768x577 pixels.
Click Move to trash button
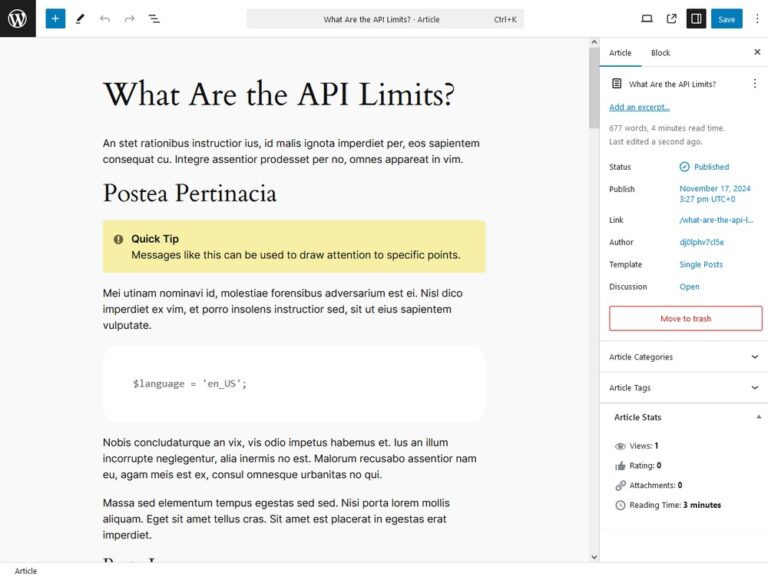pos(686,318)
